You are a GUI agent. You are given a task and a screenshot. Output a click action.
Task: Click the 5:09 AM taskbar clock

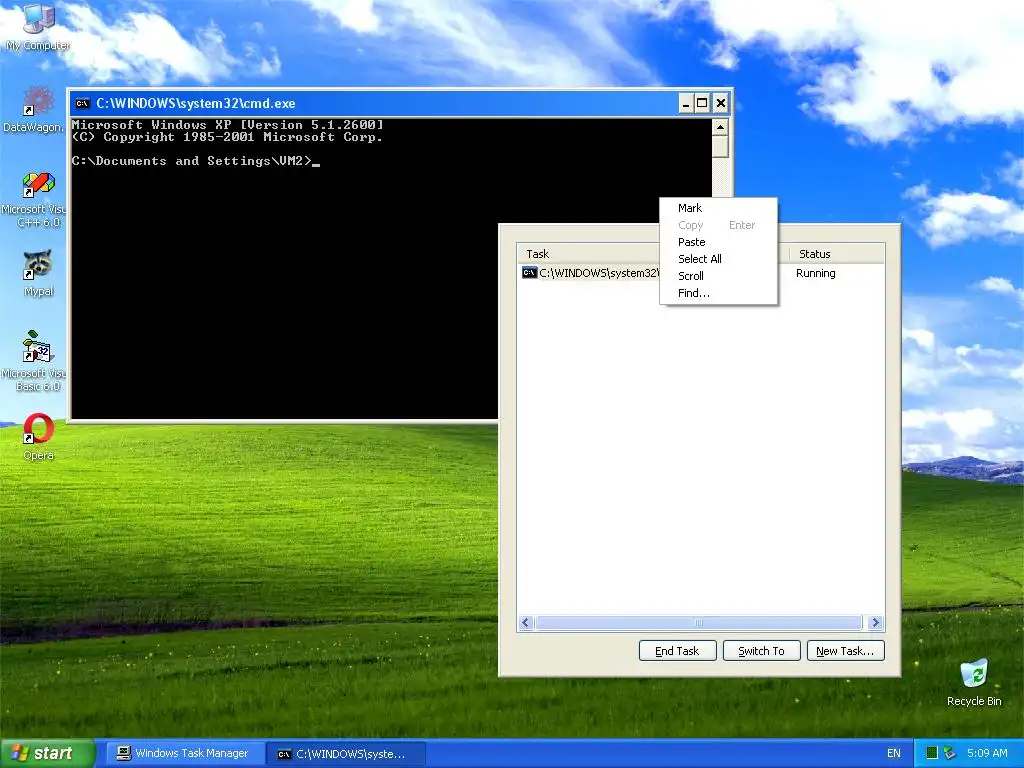pyautogui.click(x=987, y=753)
